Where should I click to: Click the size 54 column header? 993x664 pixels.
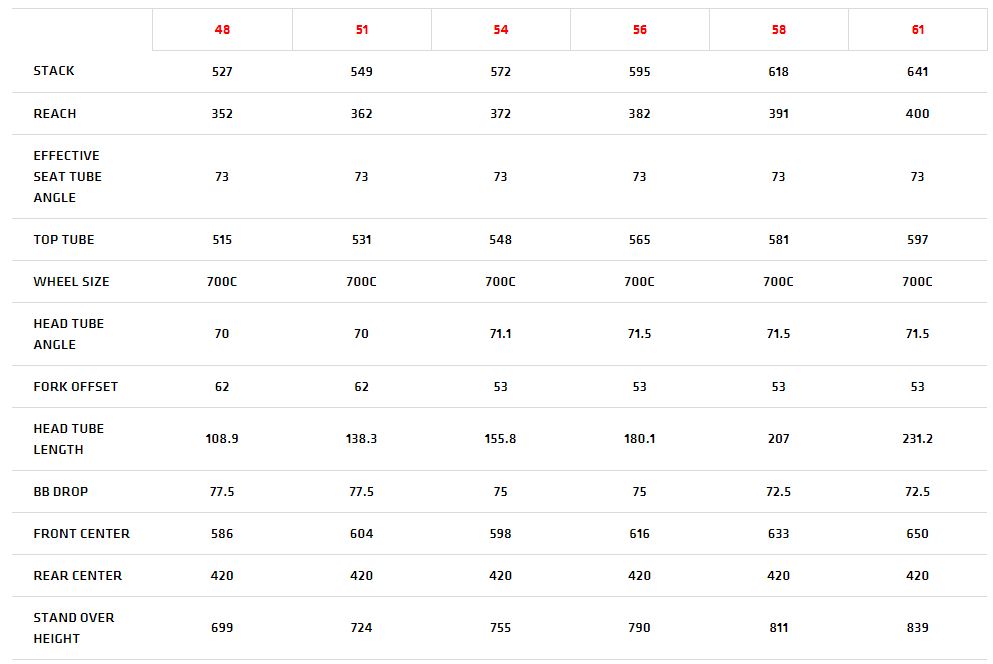point(500,30)
